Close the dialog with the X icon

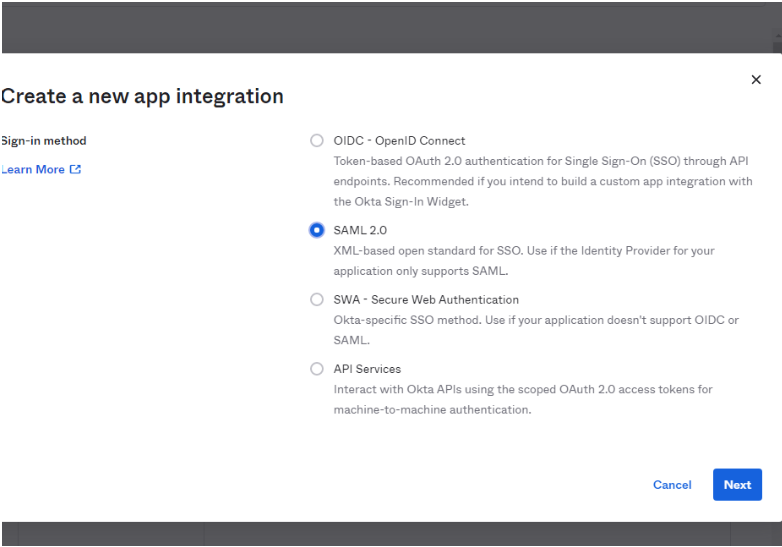tap(756, 80)
